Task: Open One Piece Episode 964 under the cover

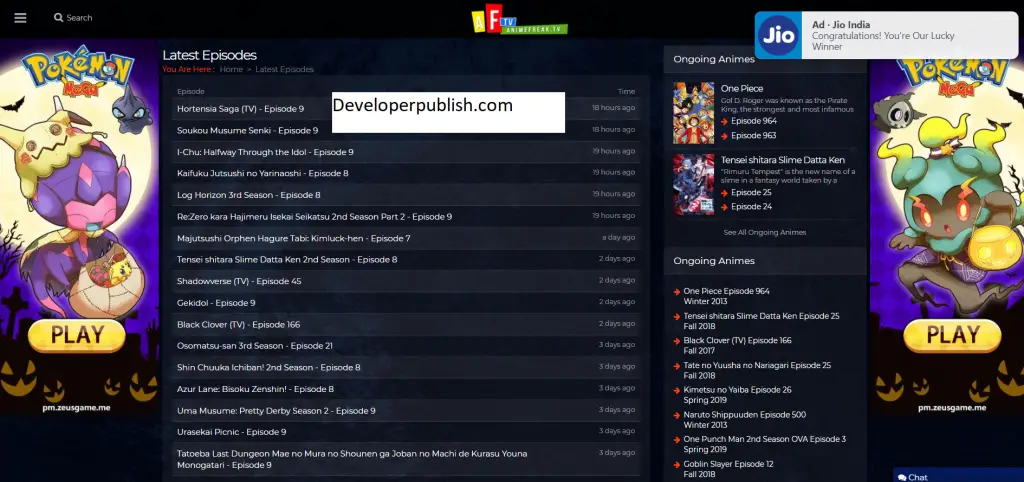Action: click(x=754, y=121)
